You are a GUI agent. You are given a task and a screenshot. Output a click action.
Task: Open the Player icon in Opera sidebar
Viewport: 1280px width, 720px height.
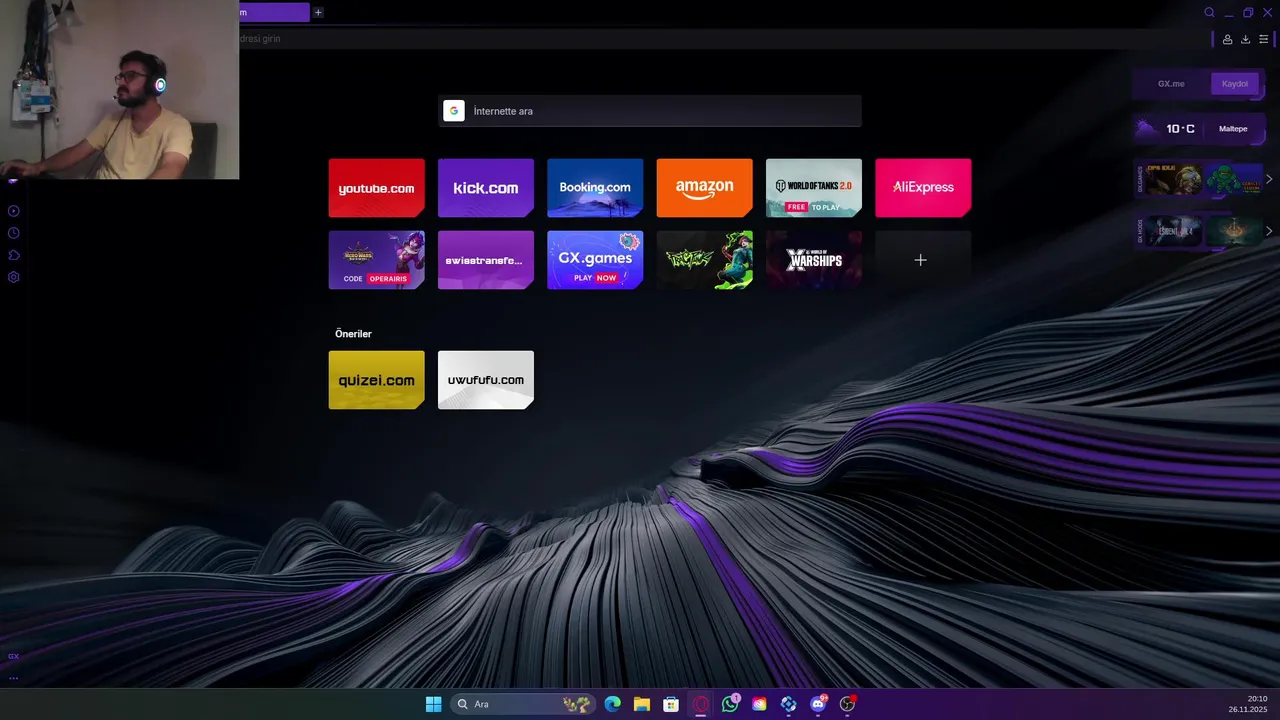pyautogui.click(x=14, y=211)
